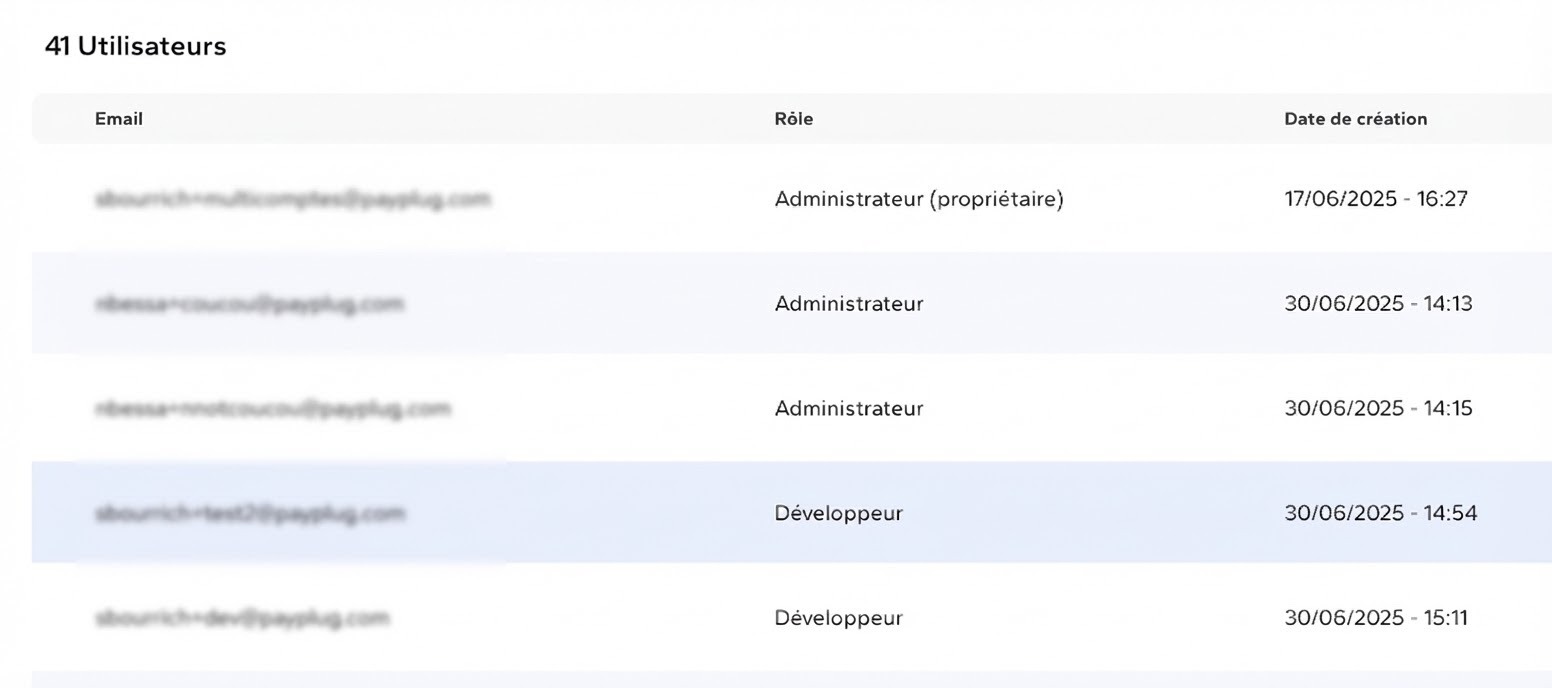This screenshot has width=1552, height=688.
Task: Click the date 30/06/2025 - 15:11
Action: pos(1375,619)
